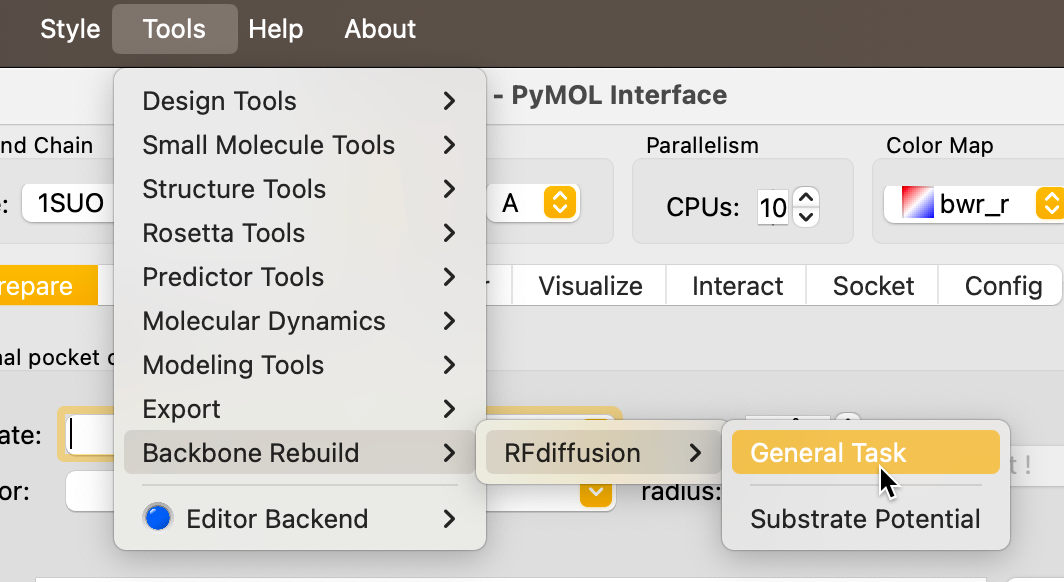Click the chevron next to Design Tools

pyautogui.click(x=449, y=101)
